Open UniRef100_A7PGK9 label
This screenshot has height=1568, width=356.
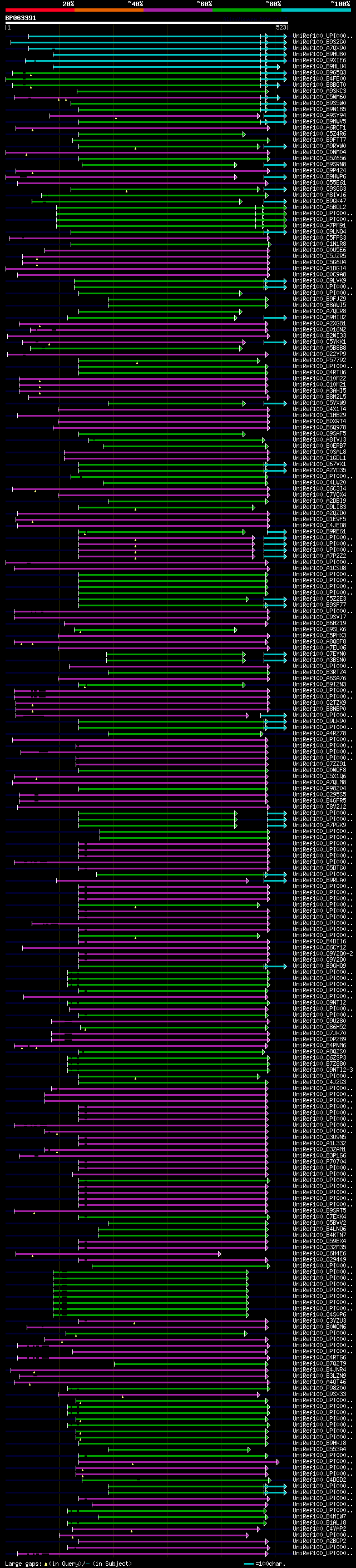pyautogui.click(x=319, y=825)
